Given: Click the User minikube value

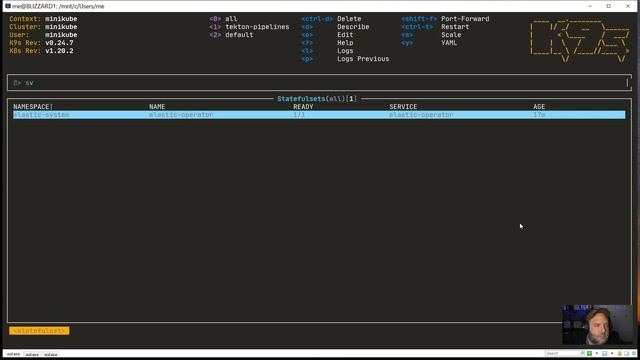Looking at the screenshot, I should [x=61, y=35].
